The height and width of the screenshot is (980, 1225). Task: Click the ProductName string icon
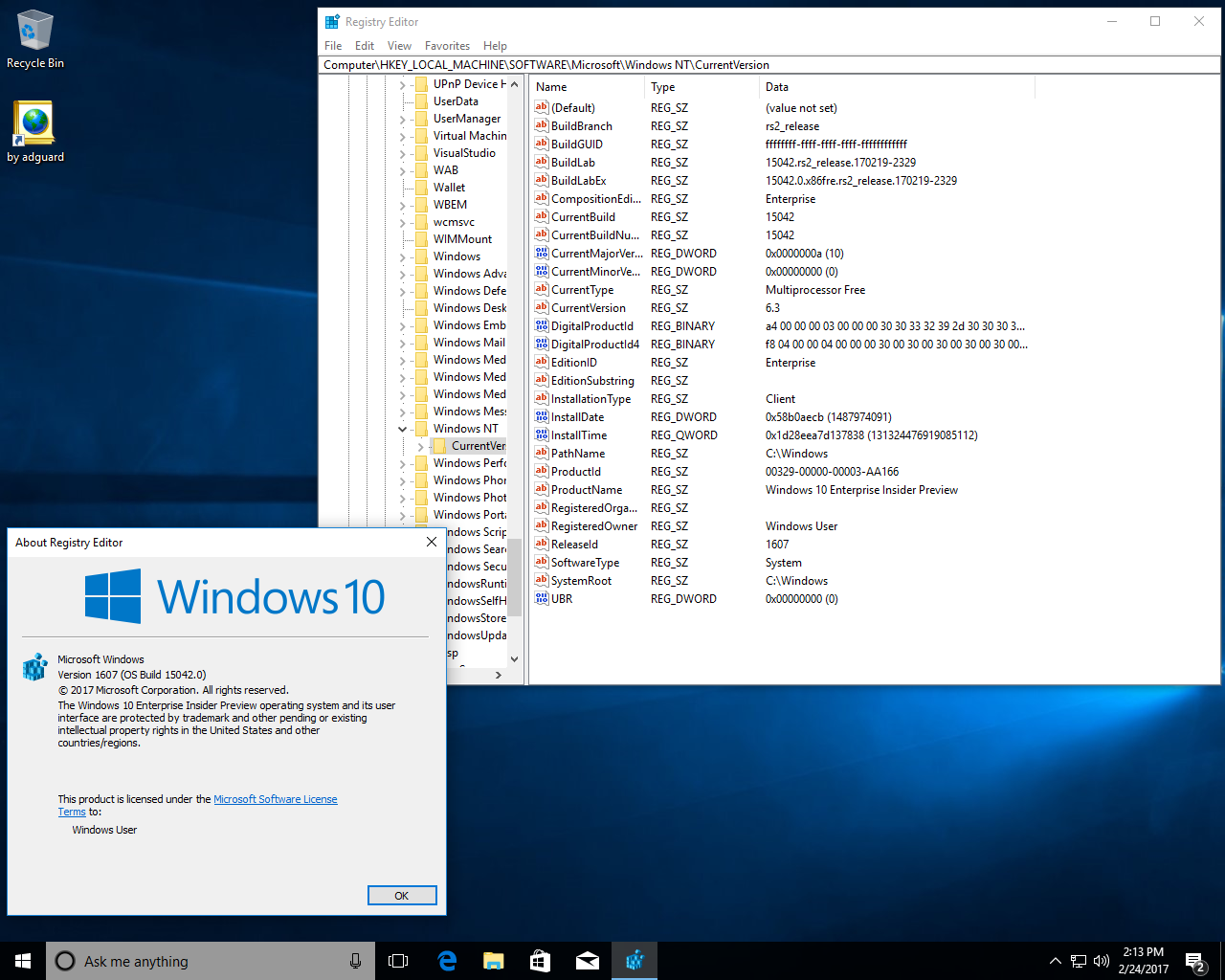[542, 489]
